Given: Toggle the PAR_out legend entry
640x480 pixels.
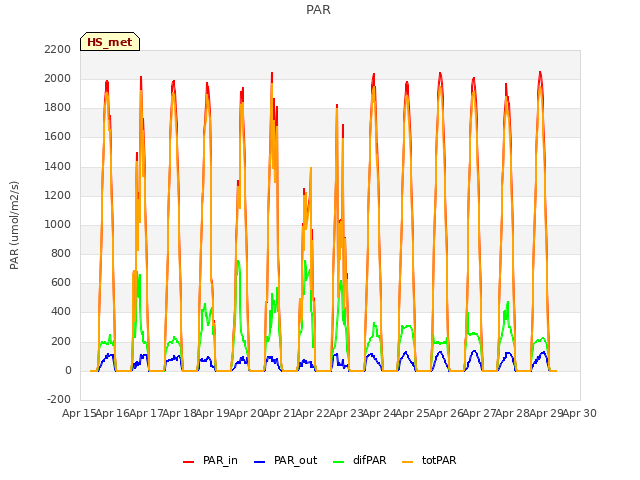Looking at the screenshot, I should tap(285, 460).
